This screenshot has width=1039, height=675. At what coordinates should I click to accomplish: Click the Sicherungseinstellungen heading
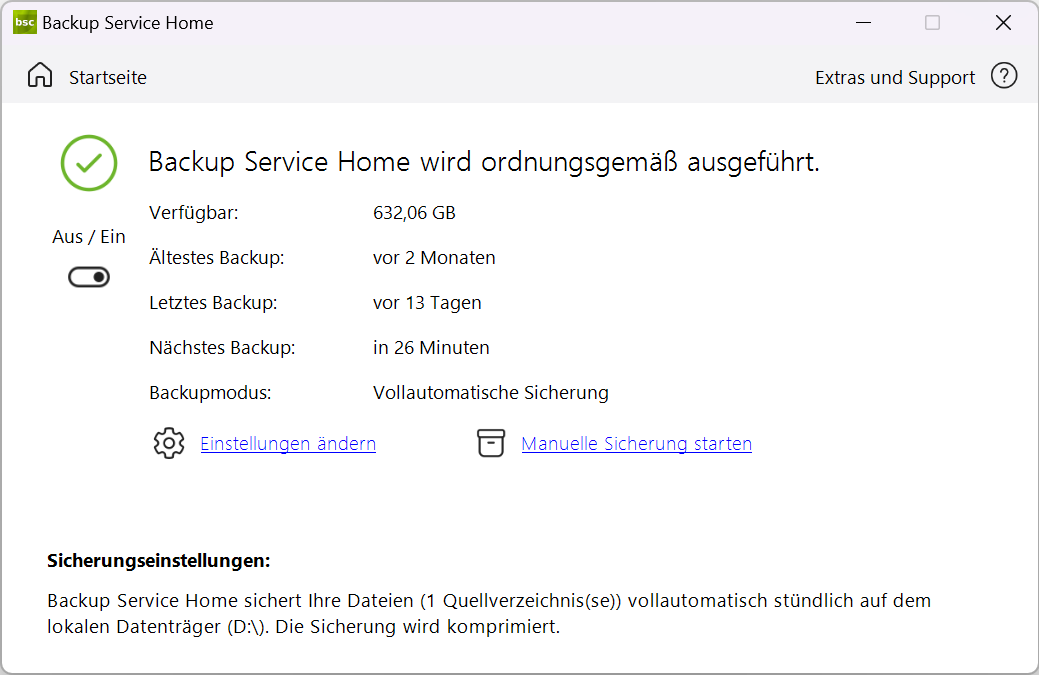click(x=158, y=561)
